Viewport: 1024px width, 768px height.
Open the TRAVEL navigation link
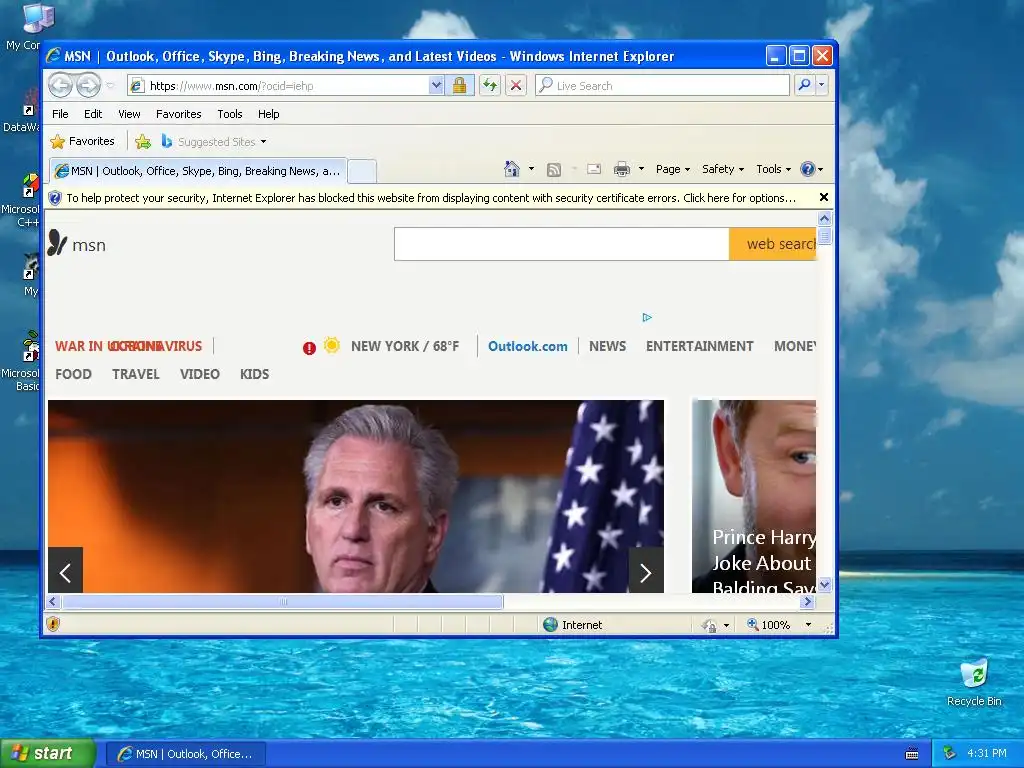pos(136,374)
